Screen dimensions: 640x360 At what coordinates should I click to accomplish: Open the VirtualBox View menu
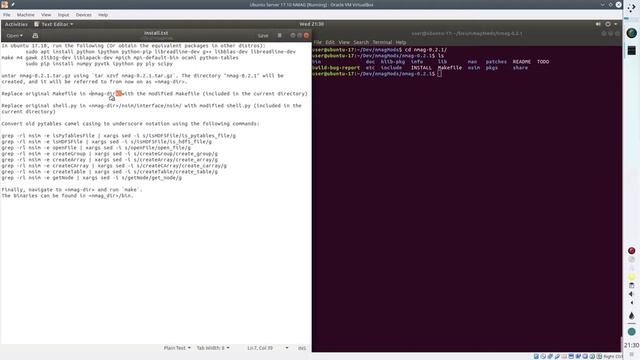(x=46, y=15)
